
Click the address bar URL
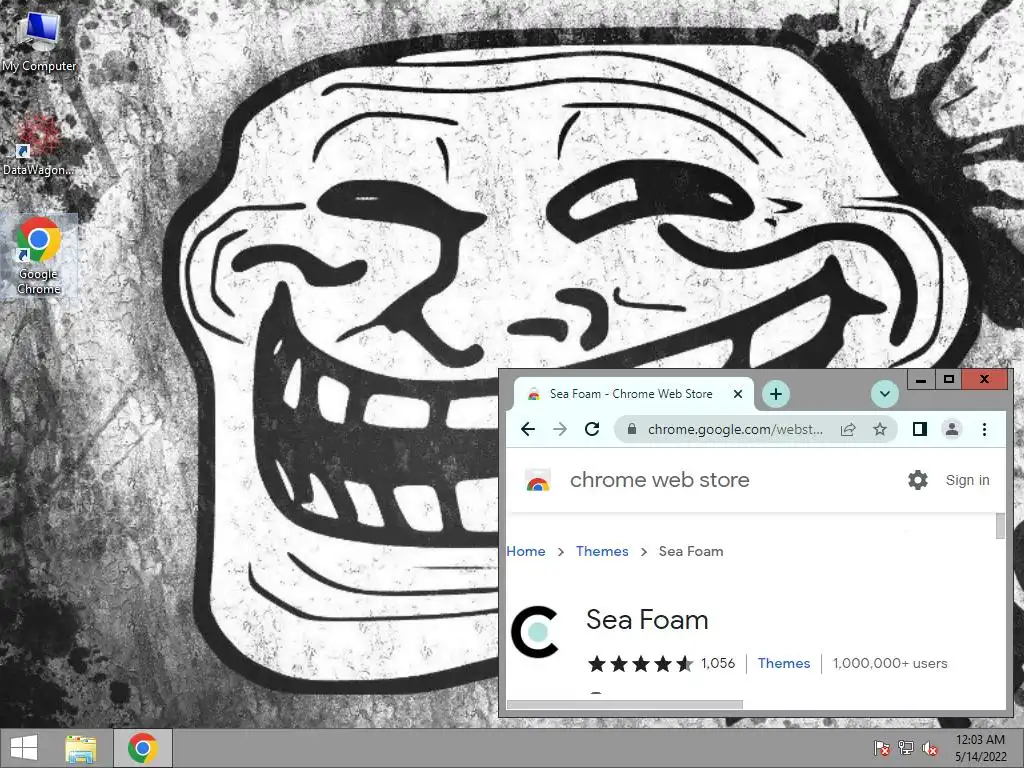point(735,429)
